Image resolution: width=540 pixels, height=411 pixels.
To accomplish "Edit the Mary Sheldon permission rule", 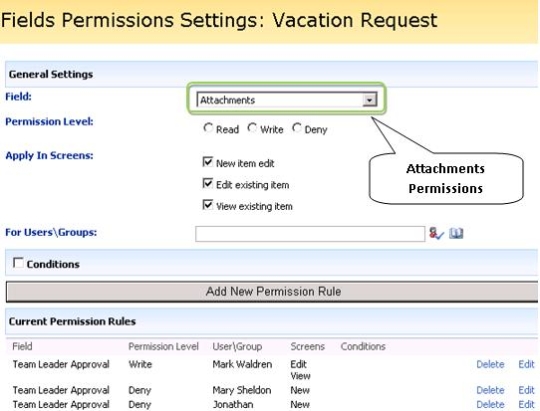I will [x=526, y=390].
